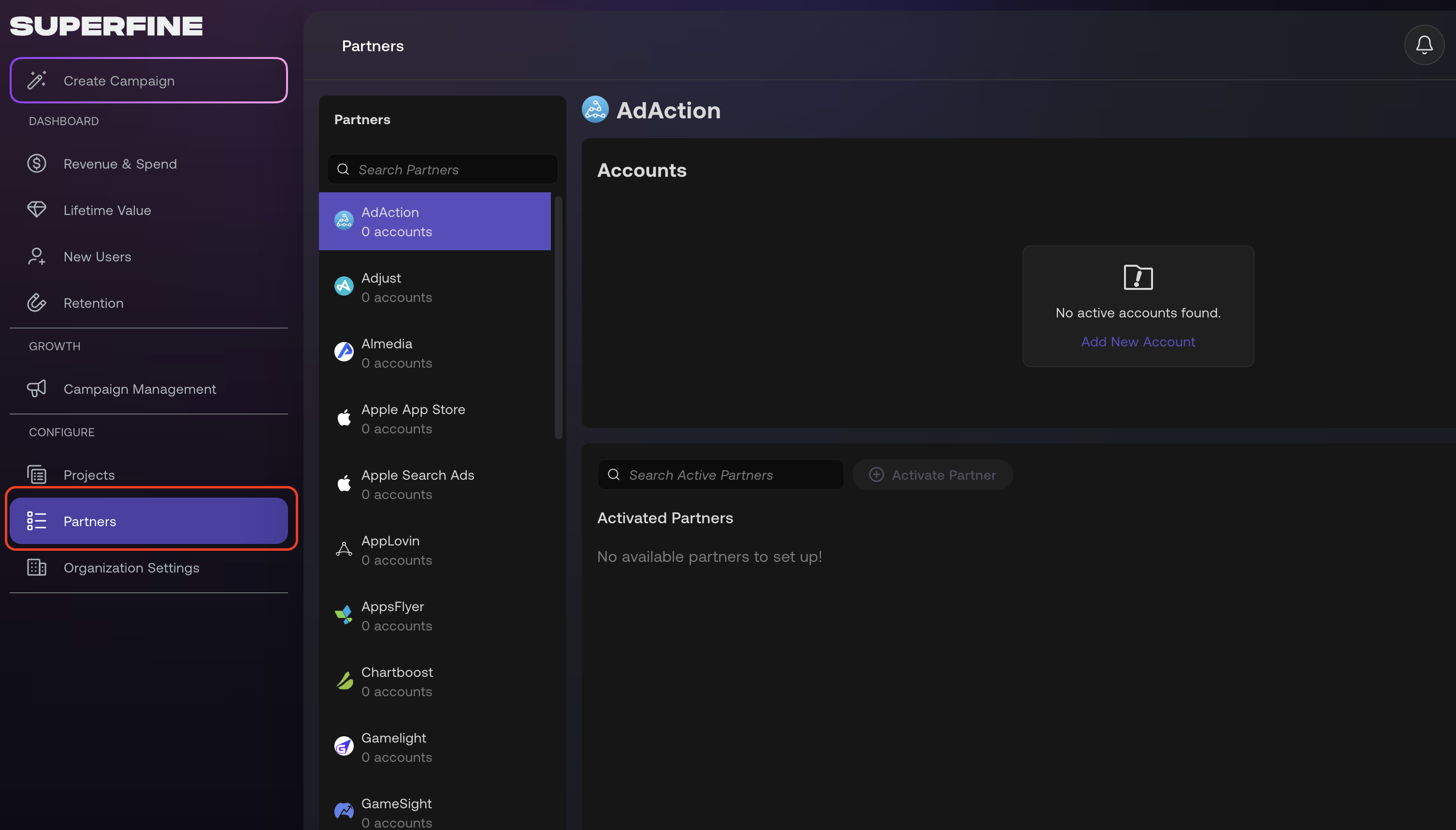The image size is (1456, 830).
Task: Click the AppsFlyer partner logo
Action: [344, 615]
